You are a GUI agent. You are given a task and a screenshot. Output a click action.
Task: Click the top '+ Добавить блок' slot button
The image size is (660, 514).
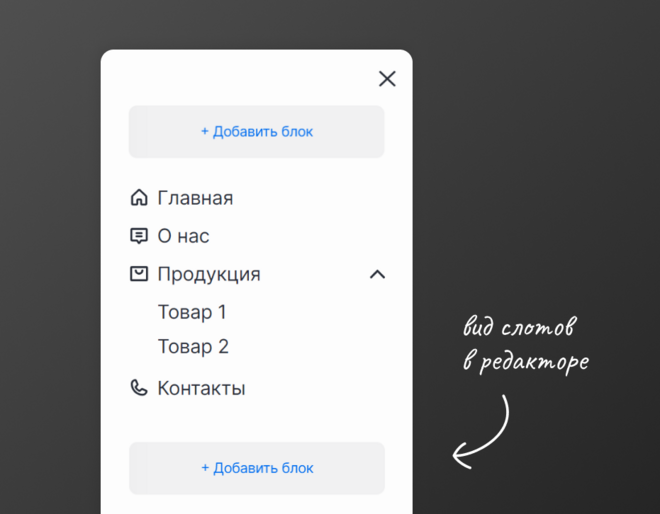pos(257,132)
